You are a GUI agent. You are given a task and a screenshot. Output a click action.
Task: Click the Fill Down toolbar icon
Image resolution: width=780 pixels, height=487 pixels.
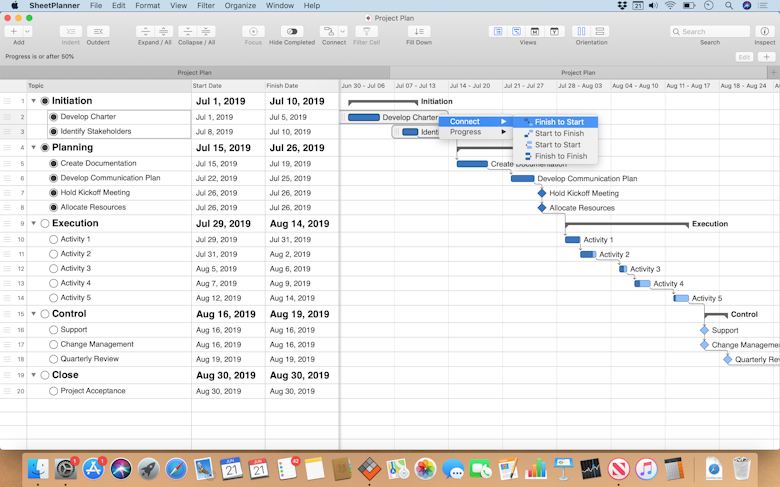pos(419,31)
